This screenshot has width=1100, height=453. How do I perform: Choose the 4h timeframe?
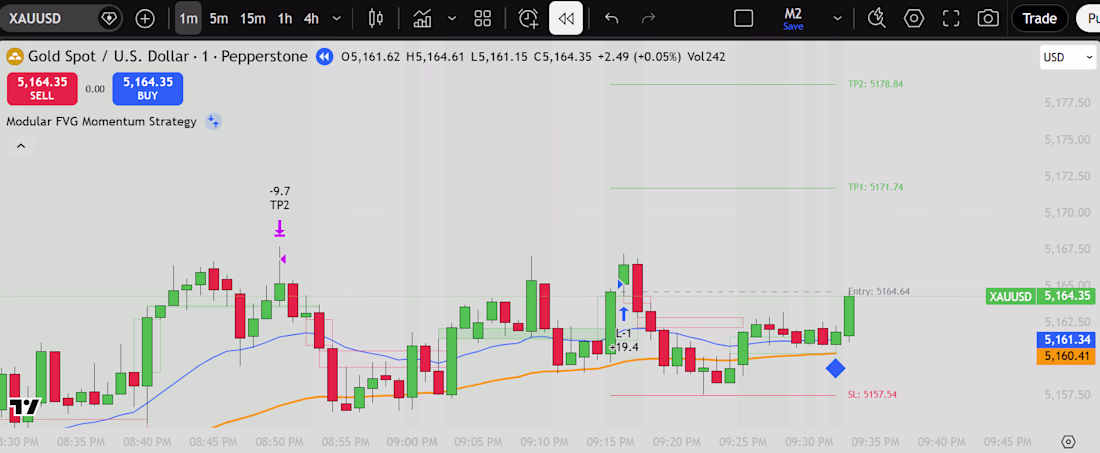click(311, 19)
